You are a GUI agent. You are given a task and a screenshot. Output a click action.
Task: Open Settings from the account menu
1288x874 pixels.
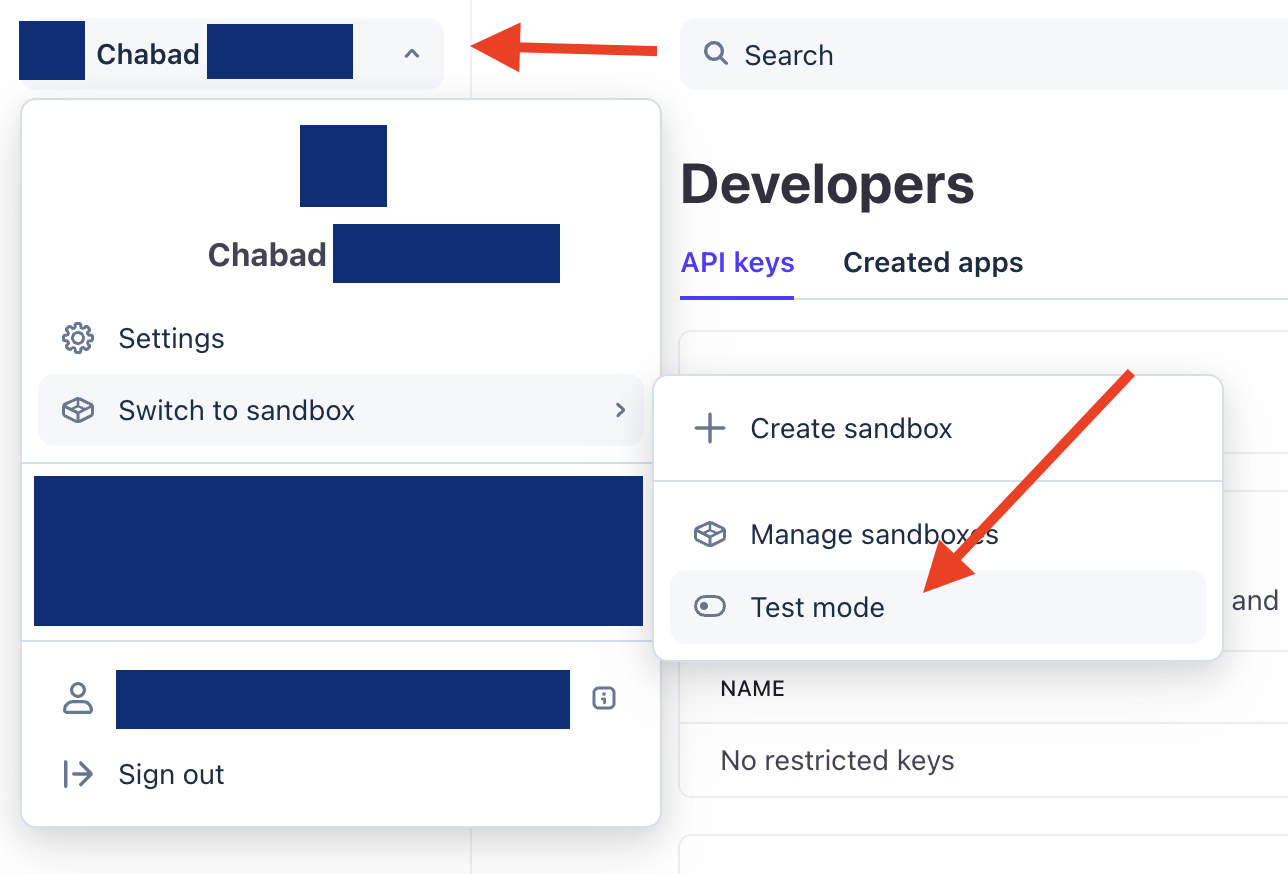(x=171, y=338)
